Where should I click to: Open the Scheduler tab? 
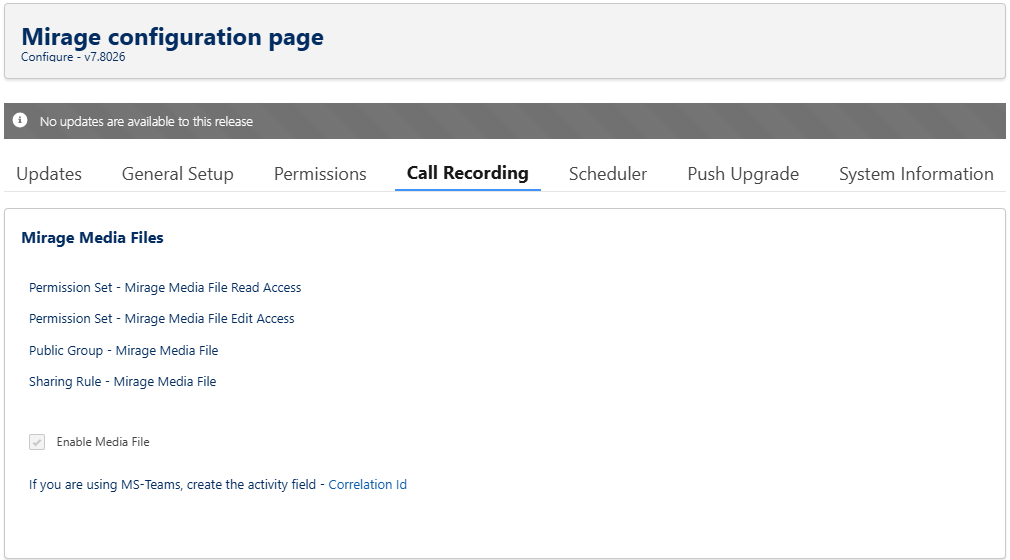coord(607,174)
